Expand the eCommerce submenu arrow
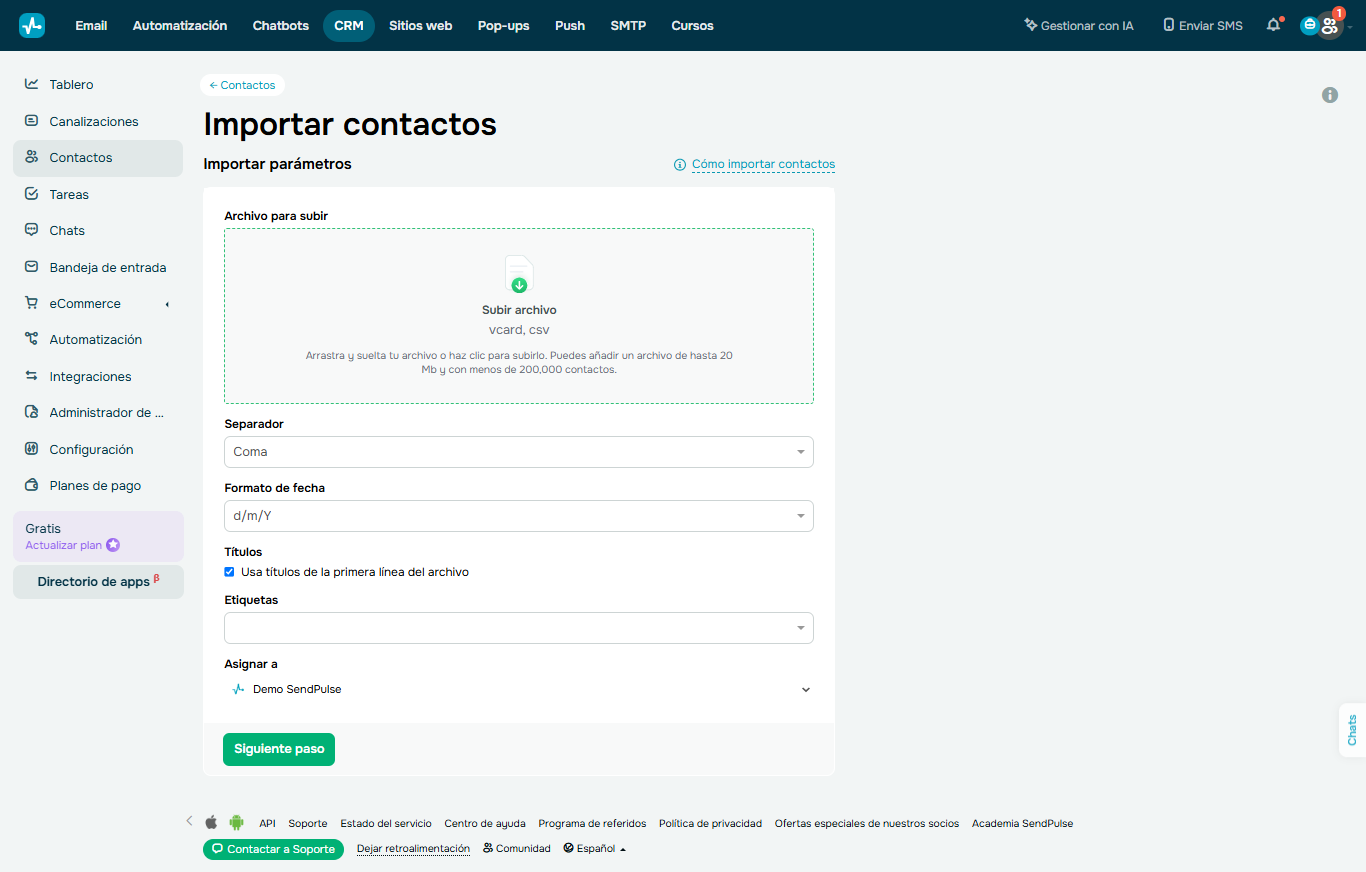Image resolution: width=1366 pixels, height=872 pixels. click(x=167, y=304)
